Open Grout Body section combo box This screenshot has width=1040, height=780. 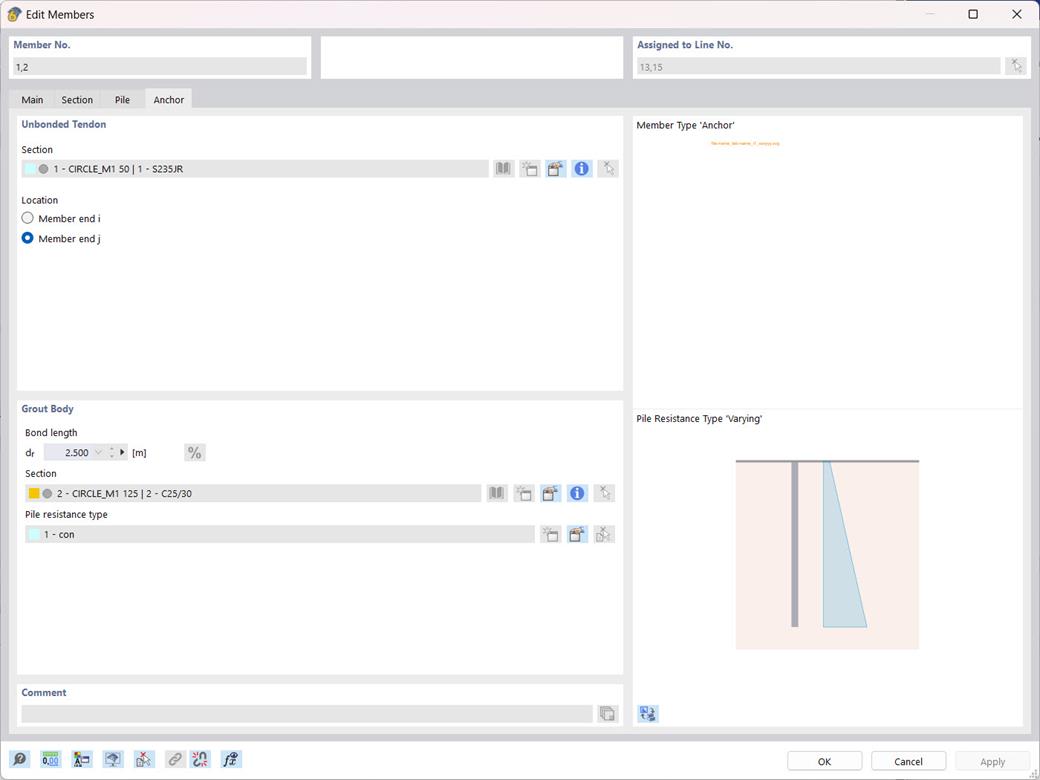[x=253, y=493]
